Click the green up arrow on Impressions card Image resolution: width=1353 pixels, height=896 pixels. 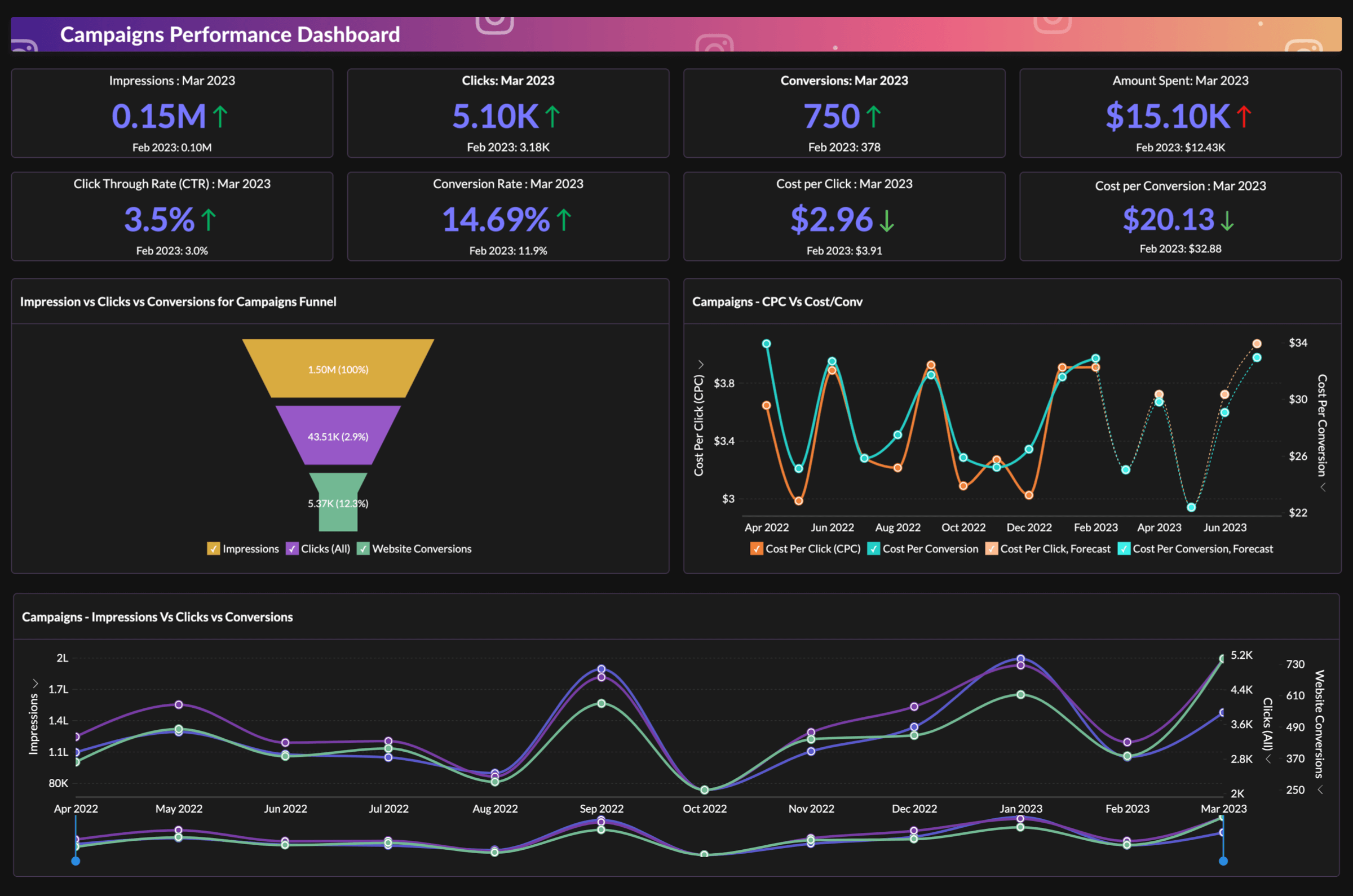[x=220, y=117]
